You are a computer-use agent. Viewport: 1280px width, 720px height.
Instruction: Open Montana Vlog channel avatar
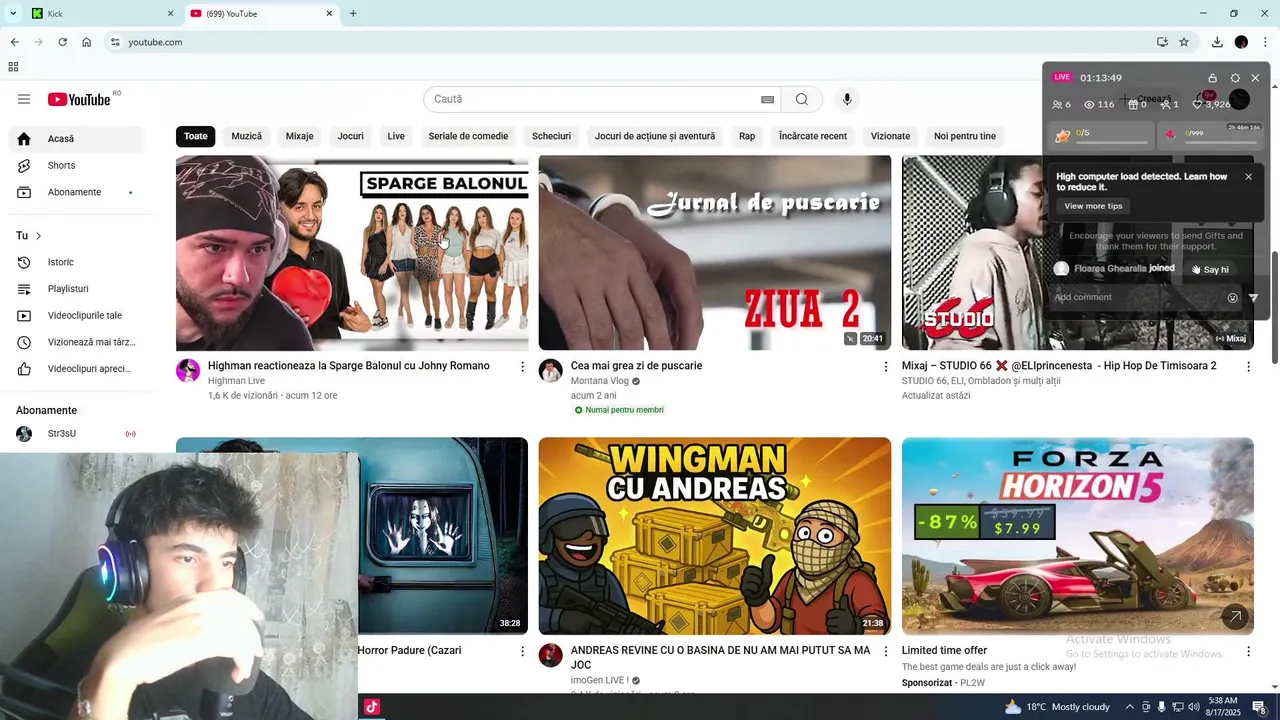[x=551, y=371]
